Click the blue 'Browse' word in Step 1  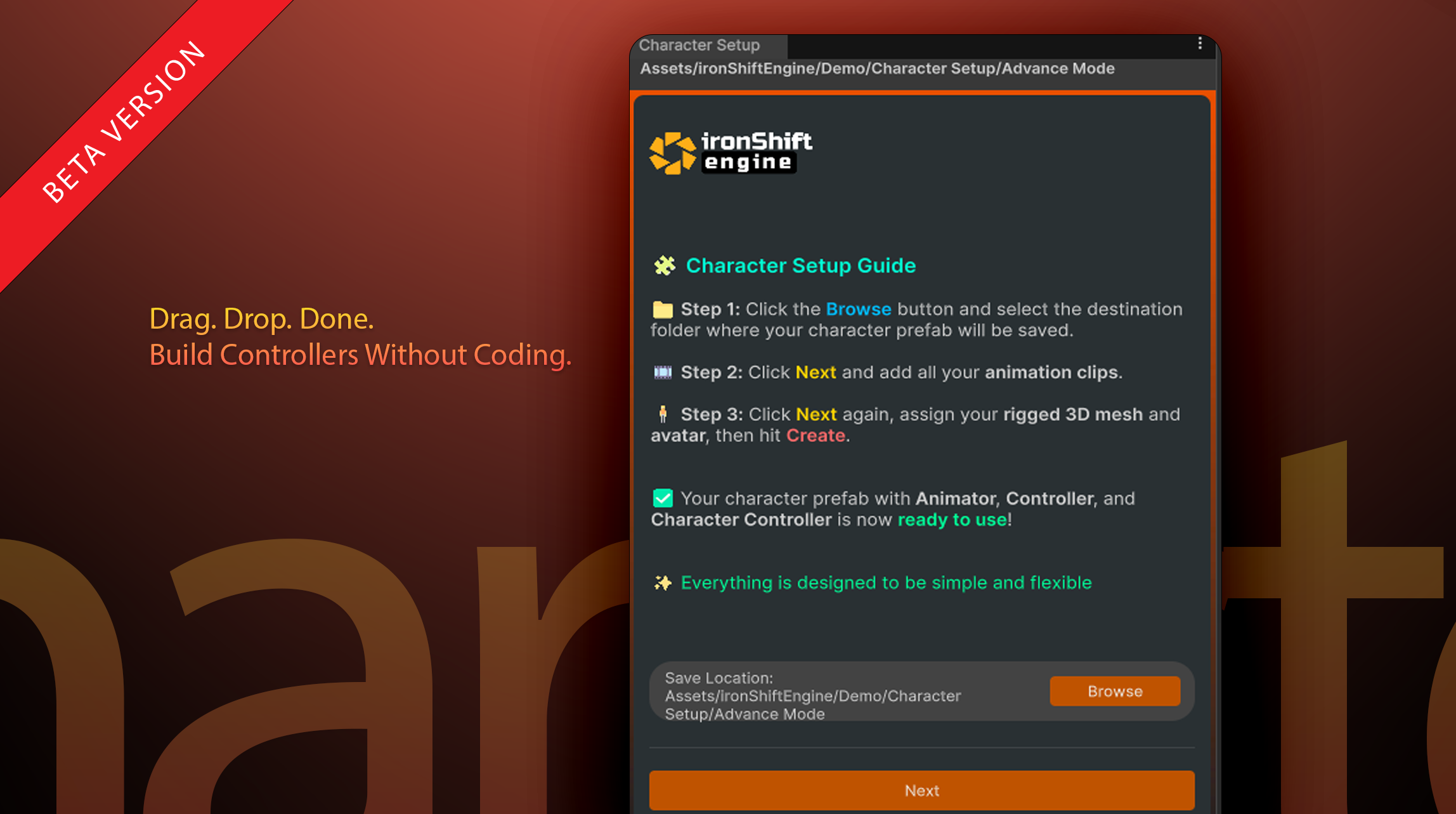859,309
